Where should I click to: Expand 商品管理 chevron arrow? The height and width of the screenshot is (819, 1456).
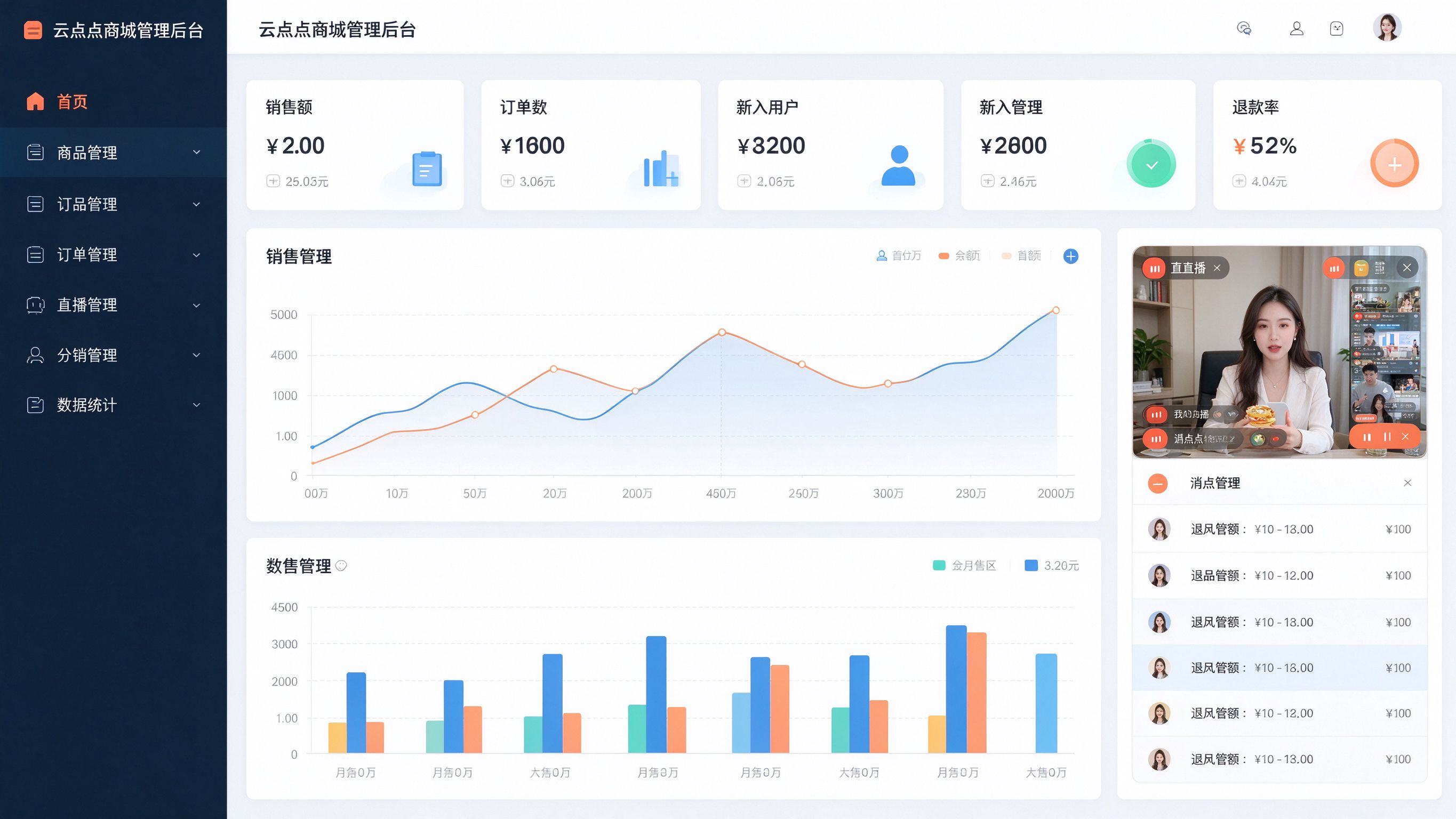point(197,152)
